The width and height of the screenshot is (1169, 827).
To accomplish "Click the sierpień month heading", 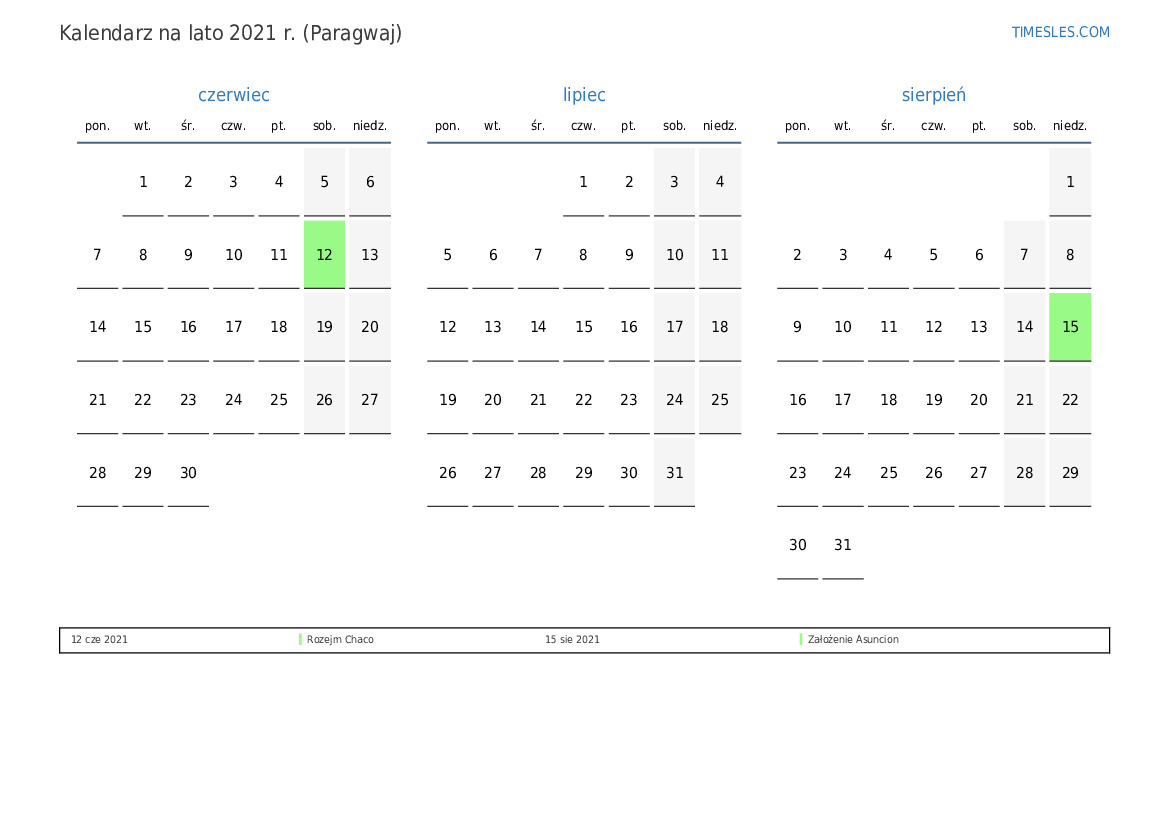I will (933, 95).
